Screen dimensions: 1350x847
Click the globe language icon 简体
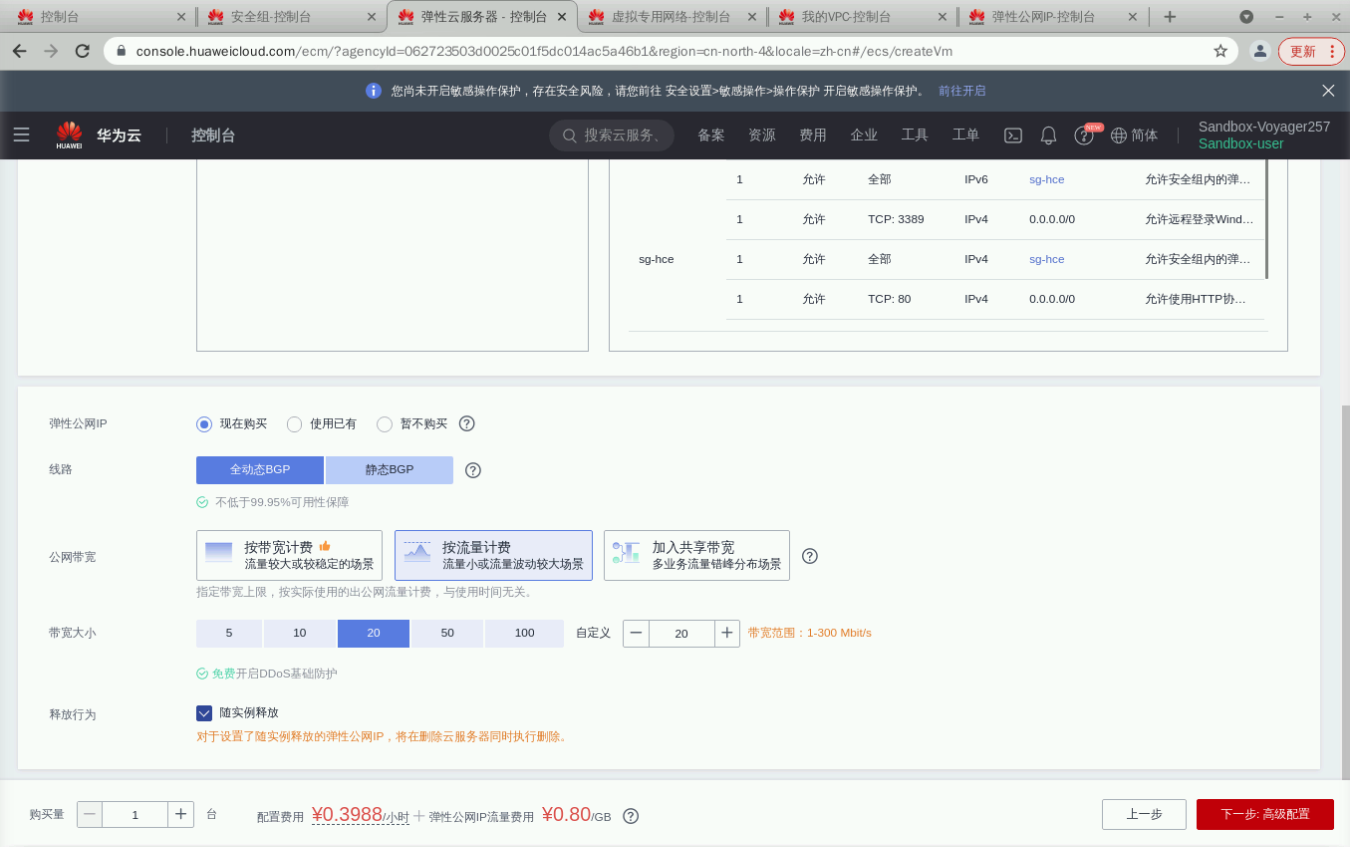pos(1134,135)
